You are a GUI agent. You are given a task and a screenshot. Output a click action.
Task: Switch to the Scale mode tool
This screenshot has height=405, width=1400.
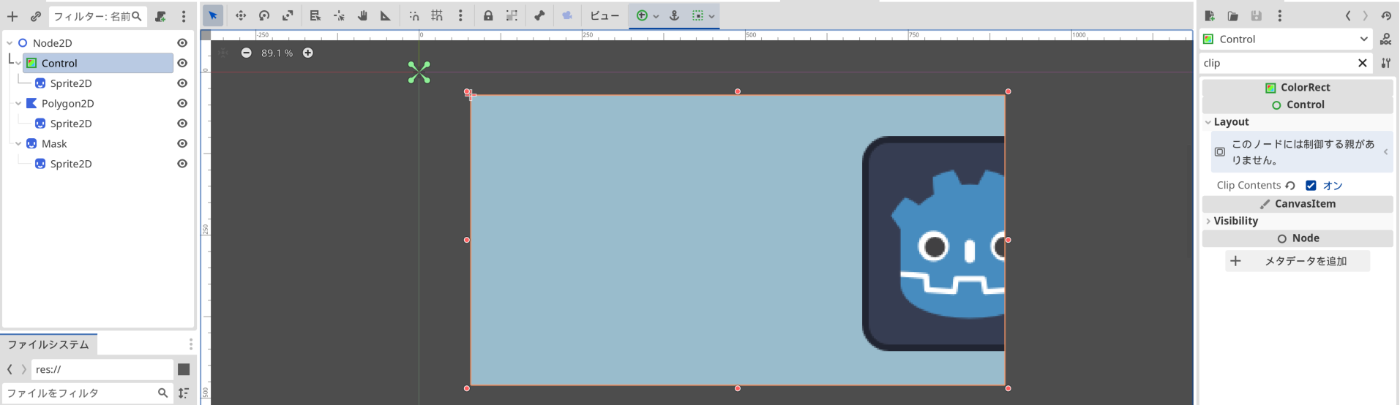[x=288, y=16]
